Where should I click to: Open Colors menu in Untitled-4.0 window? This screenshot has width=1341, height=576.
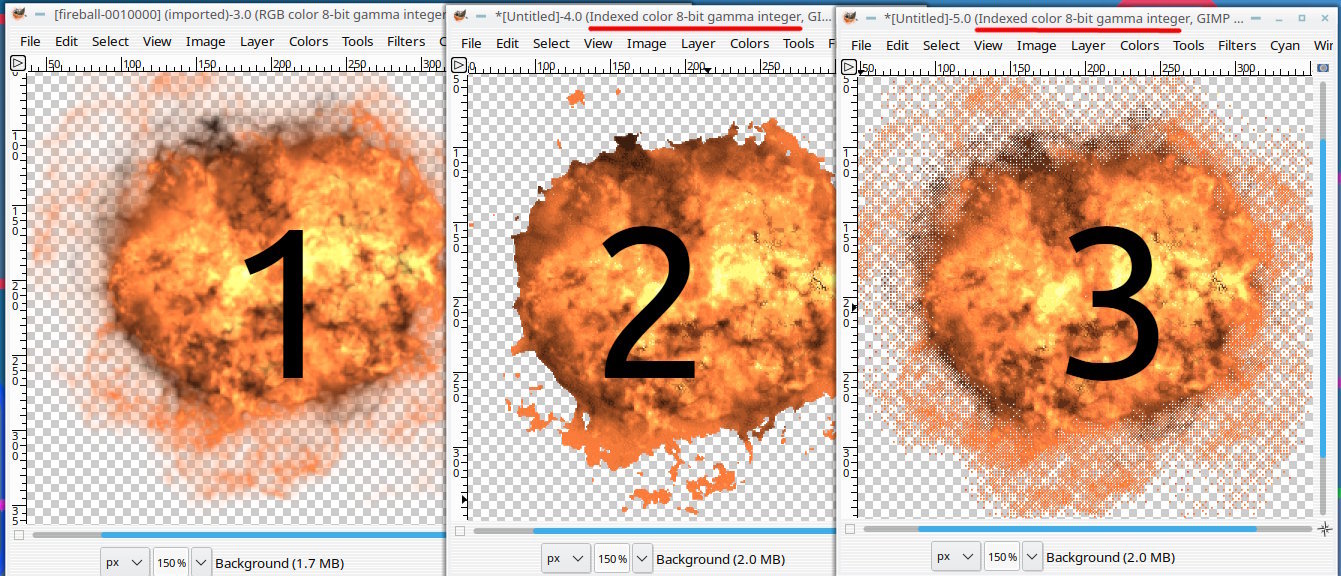[749, 43]
